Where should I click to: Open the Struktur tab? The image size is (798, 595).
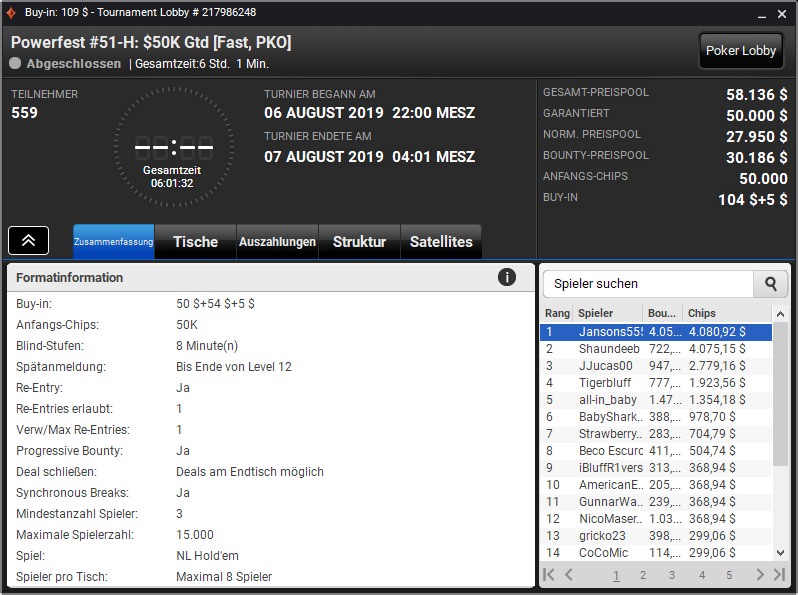[359, 242]
